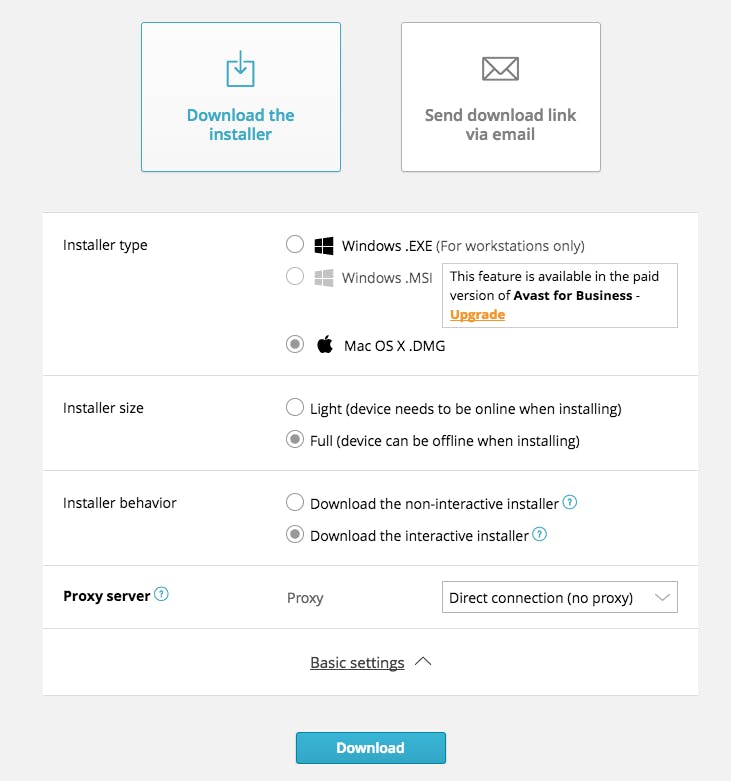Select the Mac OS X .DMG option
This screenshot has width=731, height=781.
295,344
